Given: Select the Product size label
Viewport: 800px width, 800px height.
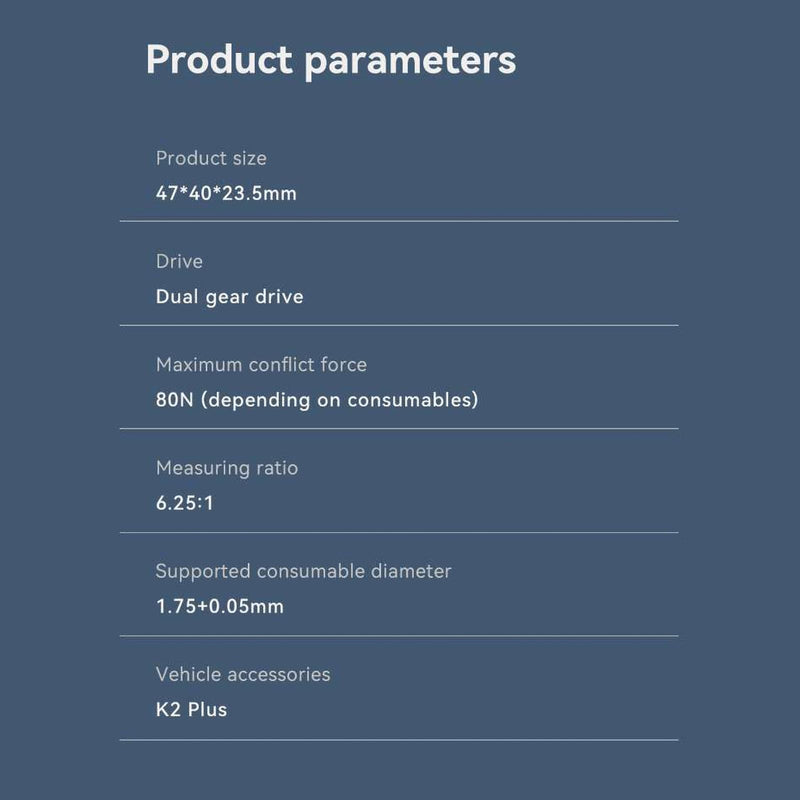Looking at the screenshot, I should click(x=211, y=158).
